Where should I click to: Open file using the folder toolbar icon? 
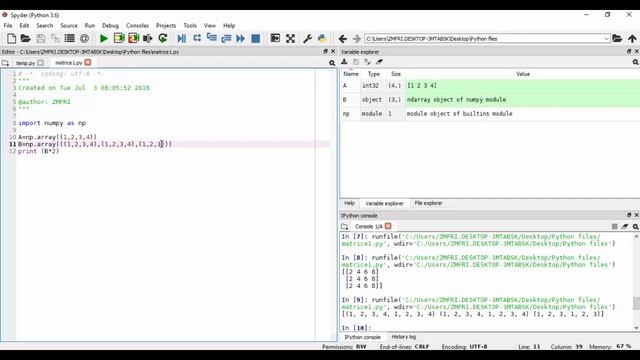click(x=26, y=38)
